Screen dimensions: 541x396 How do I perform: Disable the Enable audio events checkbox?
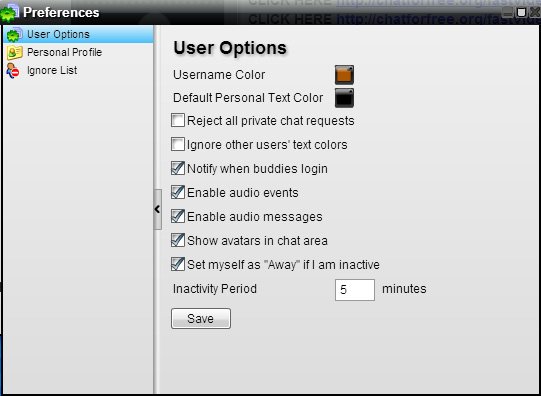point(178,192)
